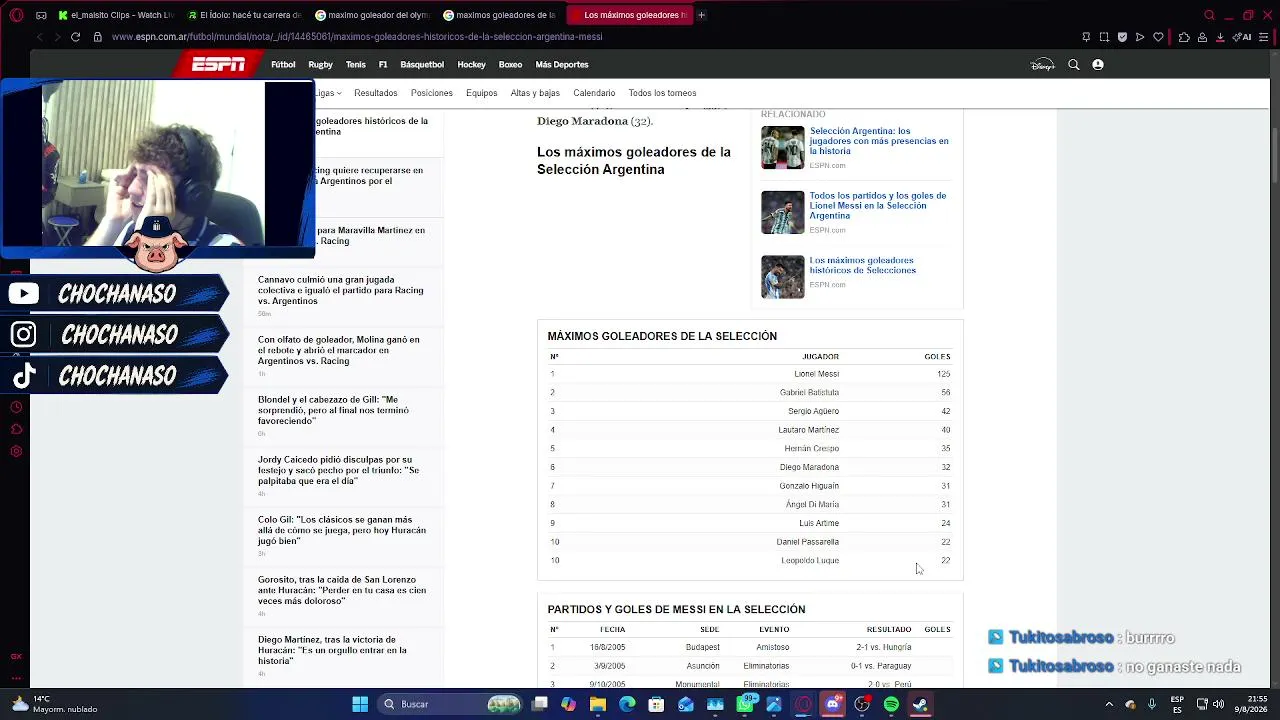Open WhatsApp from the taskbar
The height and width of the screenshot is (720, 1280).
745,704
